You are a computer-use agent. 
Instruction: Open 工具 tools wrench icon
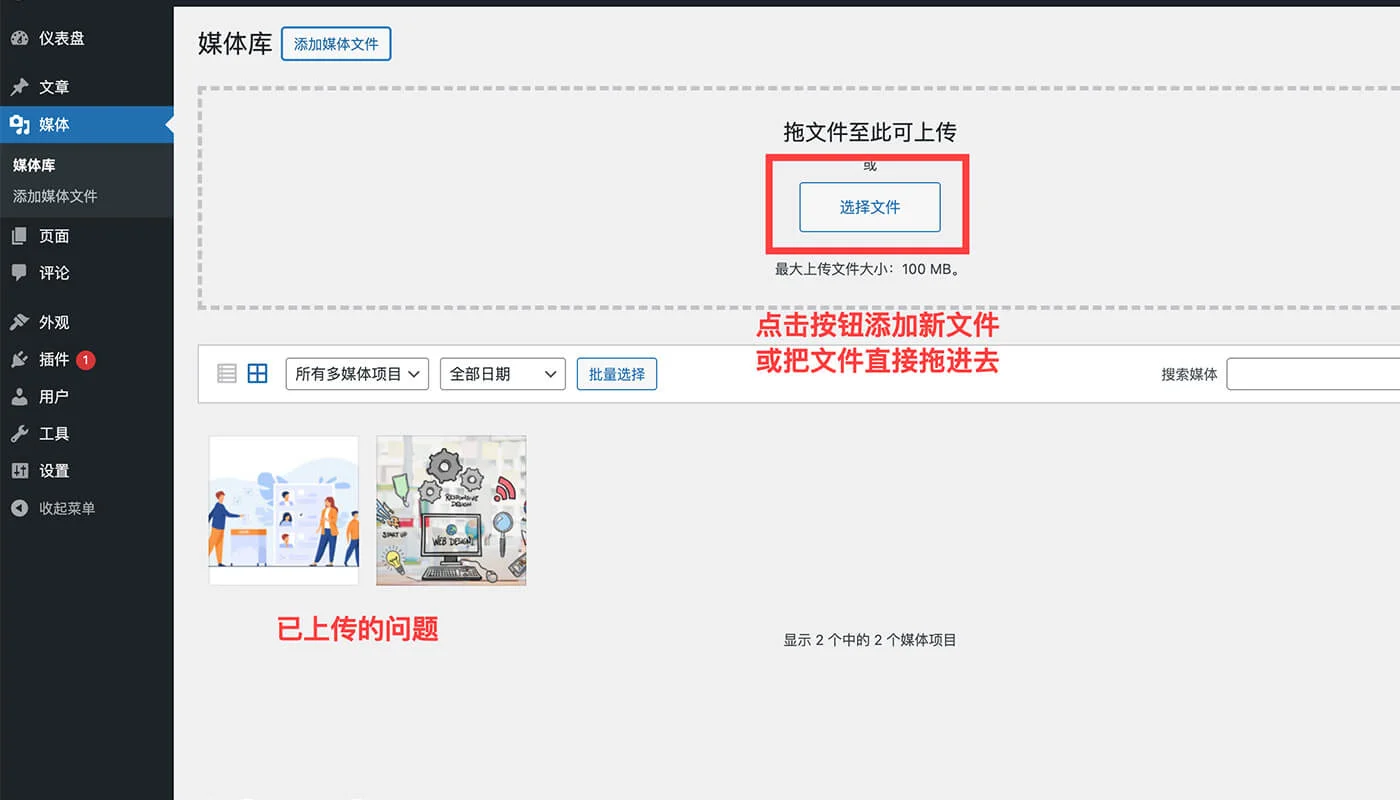click(x=20, y=433)
